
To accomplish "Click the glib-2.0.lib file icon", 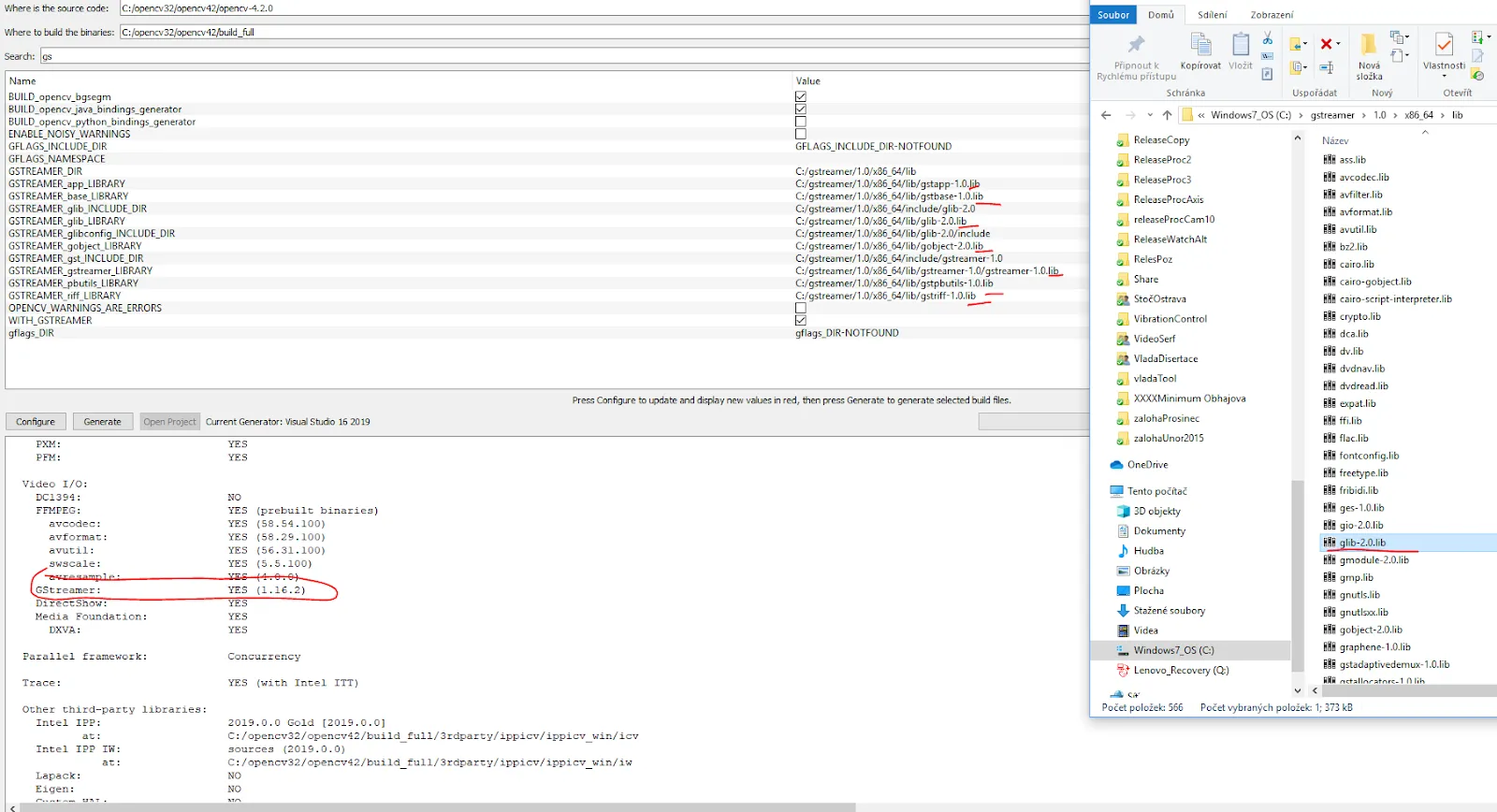I will point(1330,543).
